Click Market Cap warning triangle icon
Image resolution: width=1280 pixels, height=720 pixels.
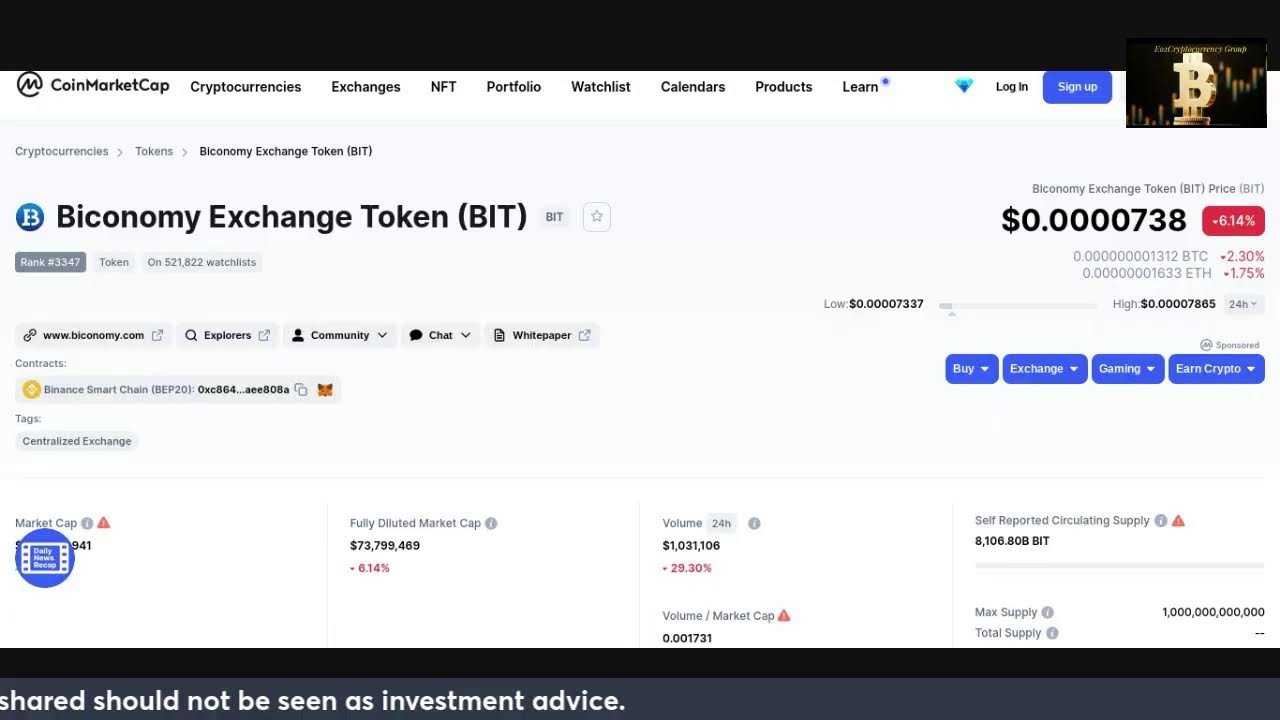104,523
